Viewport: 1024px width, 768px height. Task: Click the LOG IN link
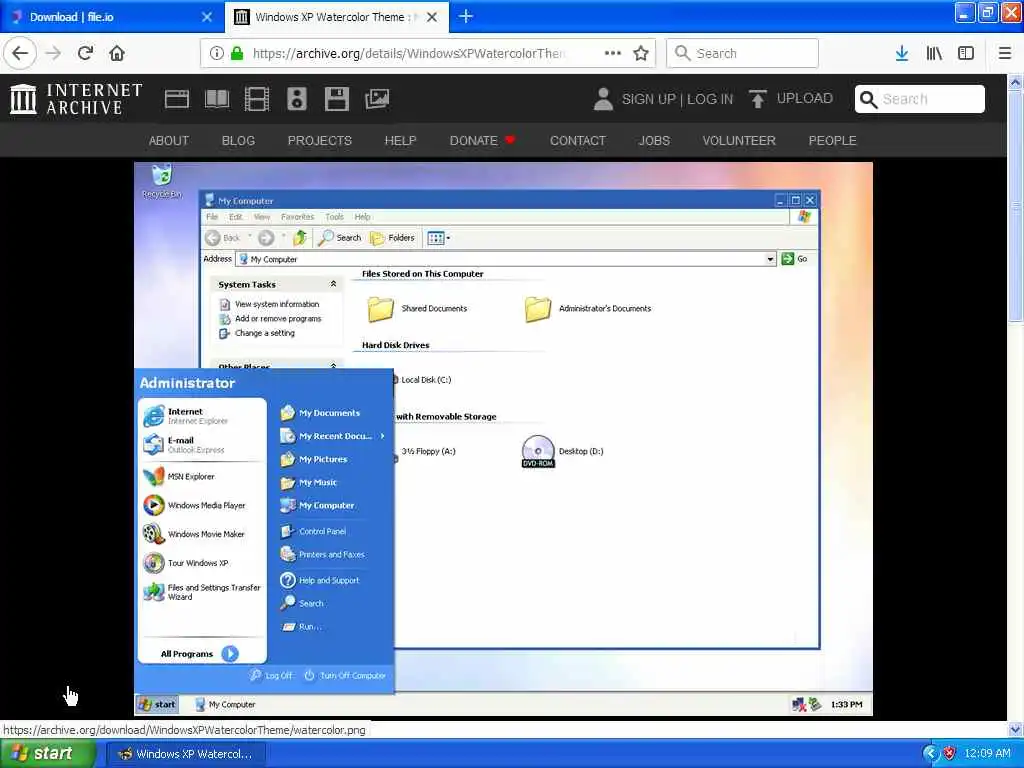click(x=710, y=99)
